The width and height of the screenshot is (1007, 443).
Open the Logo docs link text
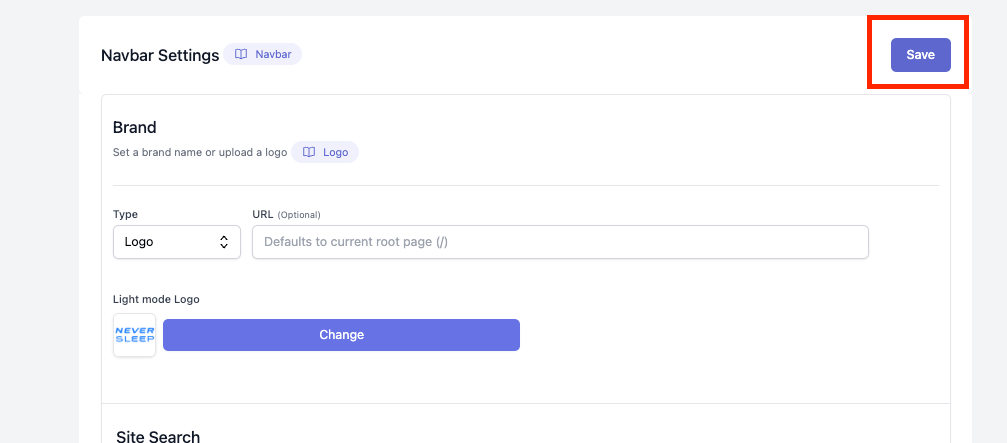(336, 152)
